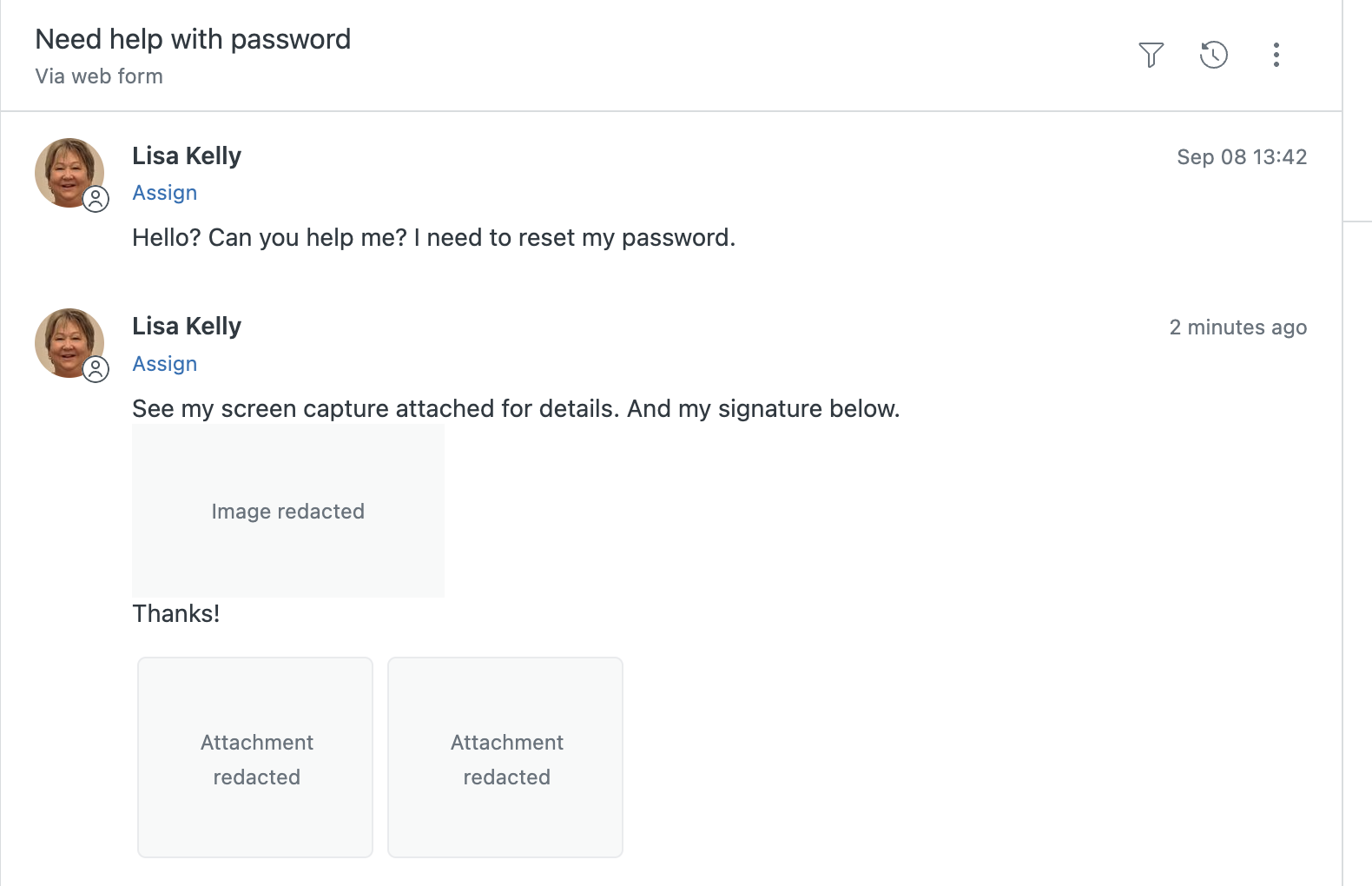Open the second 'Attachment redacted' tile
This screenshot has height=886, width=1372.
505,757
